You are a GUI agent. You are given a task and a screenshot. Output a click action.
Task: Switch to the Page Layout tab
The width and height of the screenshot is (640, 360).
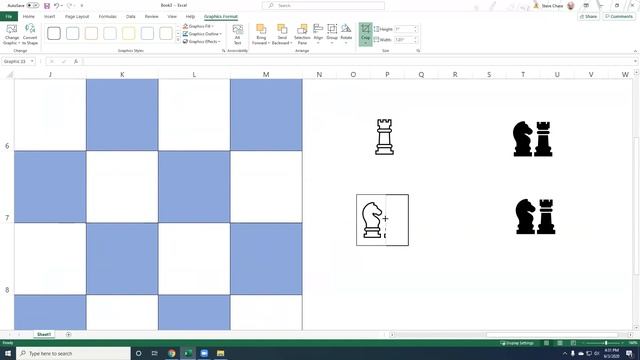point(77,16)
